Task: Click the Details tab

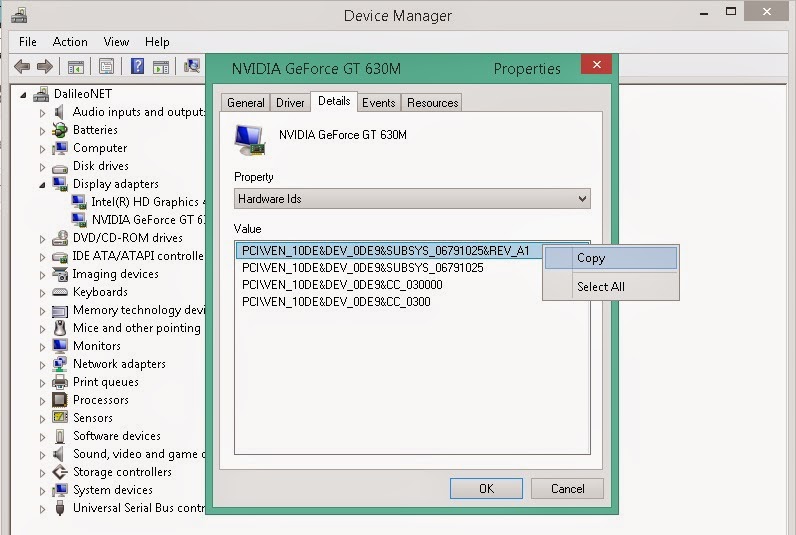Action: point(334,101)
